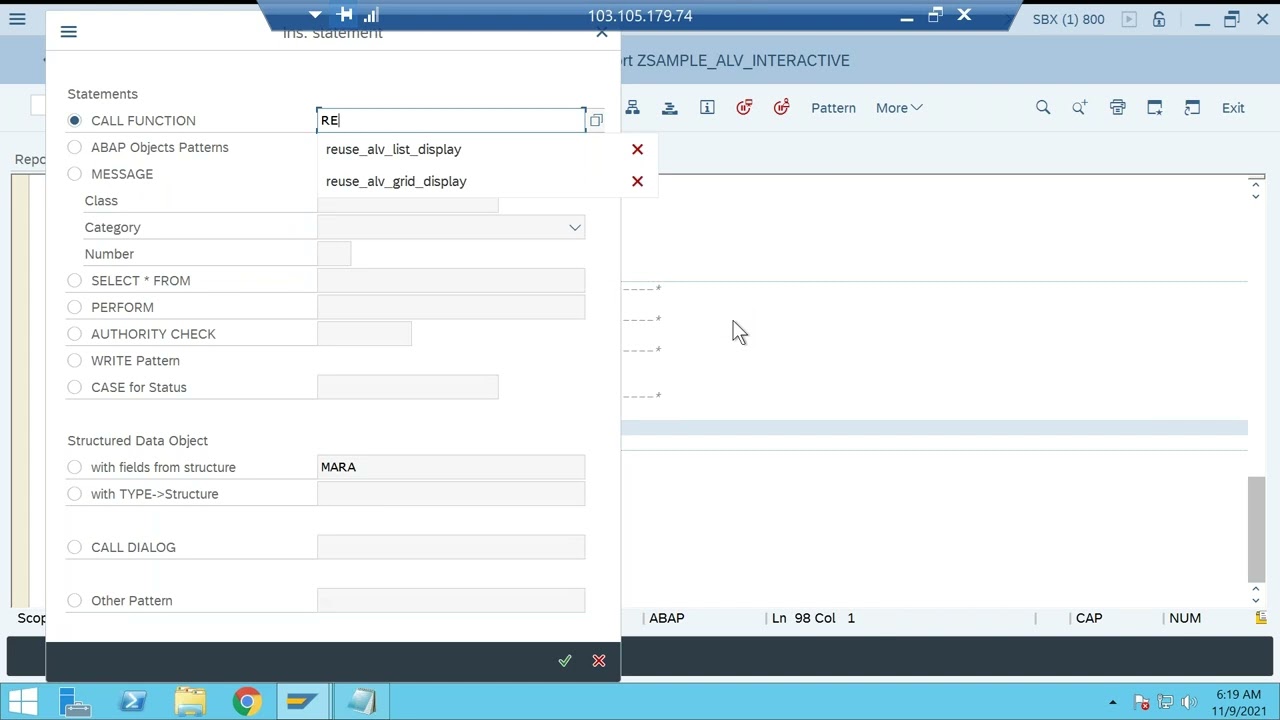Click the Ln 98 Col 1 status entry
1280x720 pixels.
[x=813, y=619]
